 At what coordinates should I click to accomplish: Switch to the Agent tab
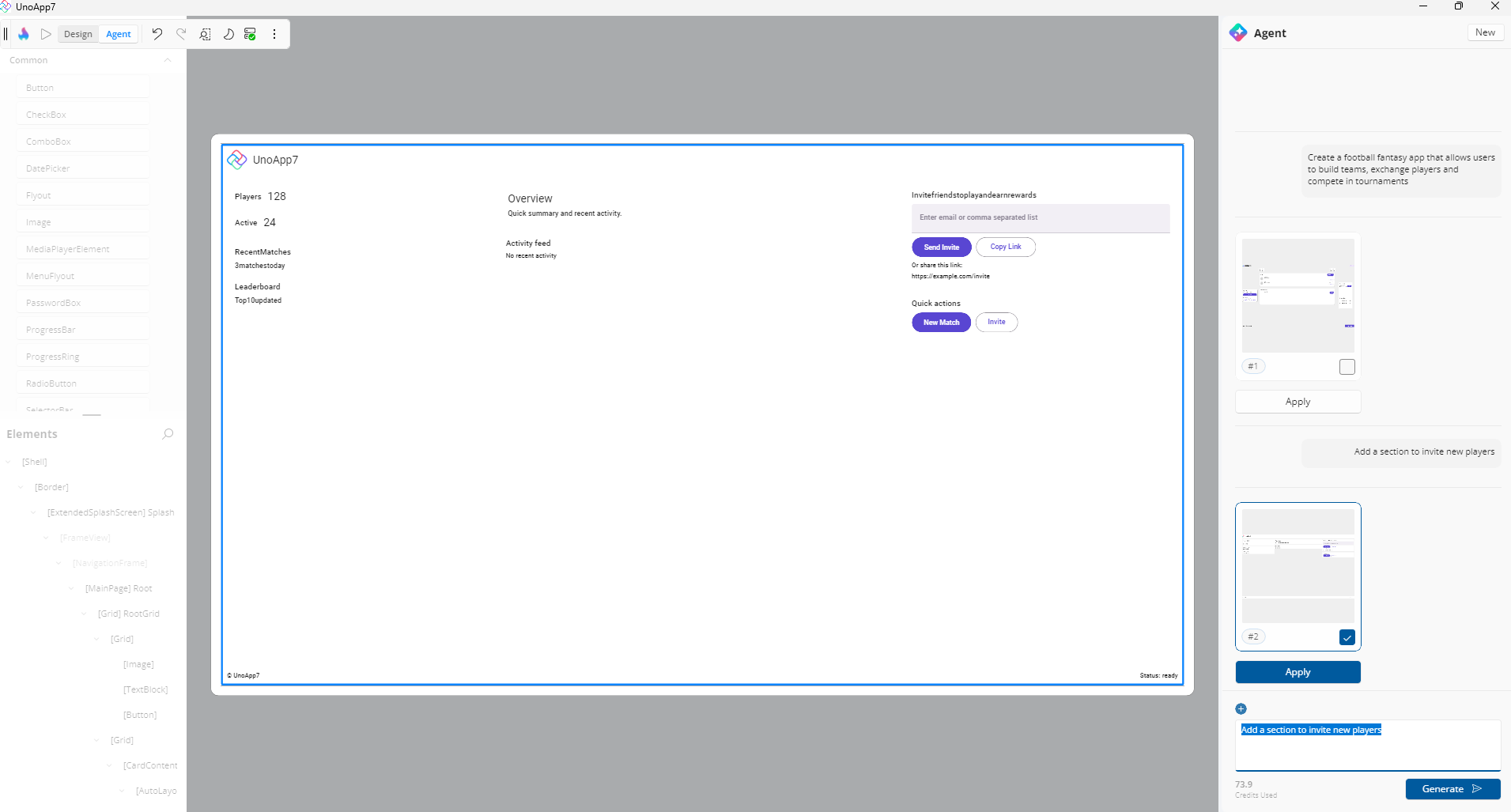(119, 34)
